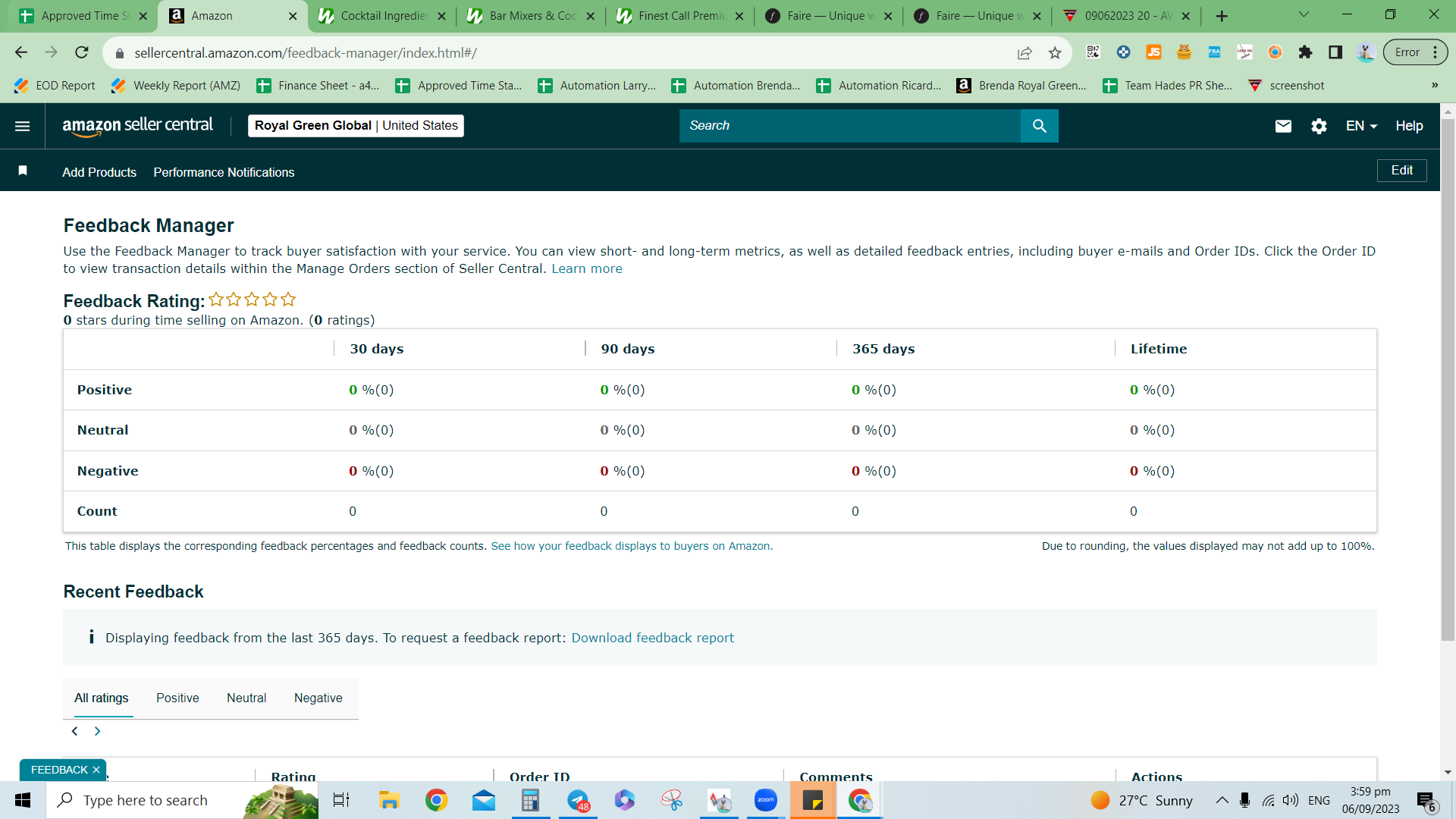The height and width of the screenshot is (819, 1456).
Task: Click the Edit button
Action: [x=1401, y=171]
